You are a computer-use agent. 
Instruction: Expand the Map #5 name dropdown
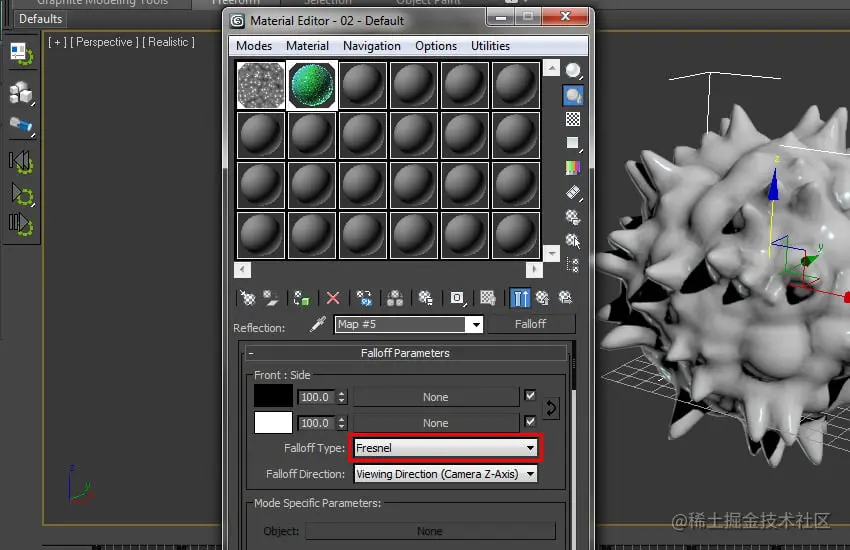476,325
